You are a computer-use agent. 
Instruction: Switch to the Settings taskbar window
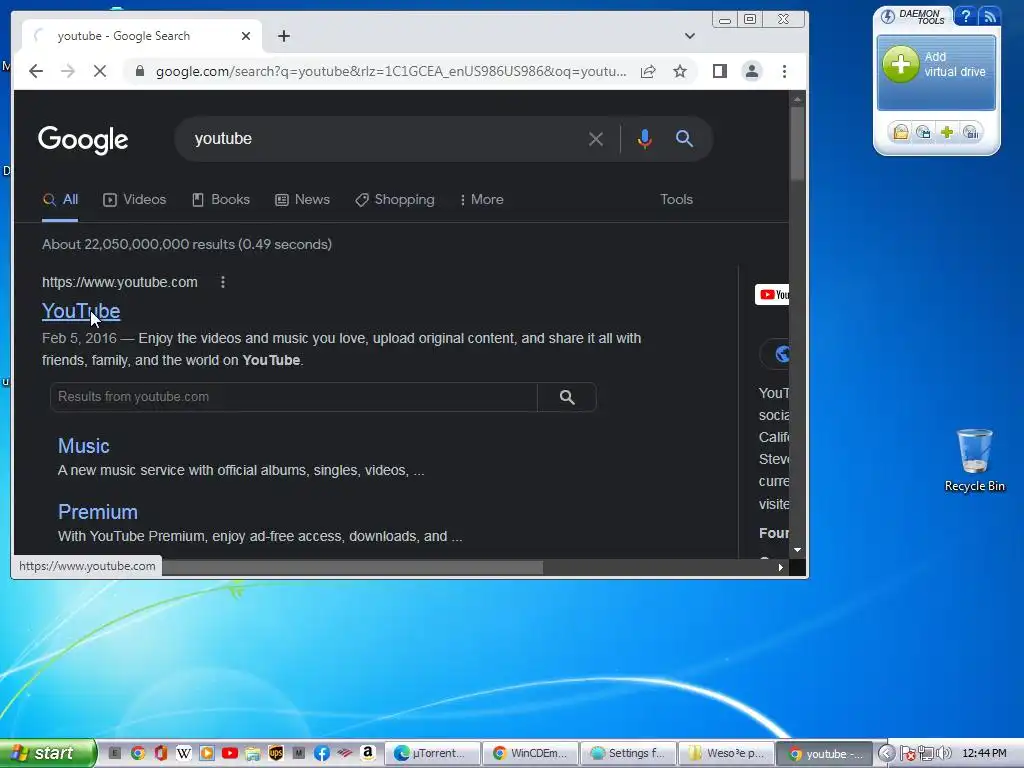click(x=628, y=754)
